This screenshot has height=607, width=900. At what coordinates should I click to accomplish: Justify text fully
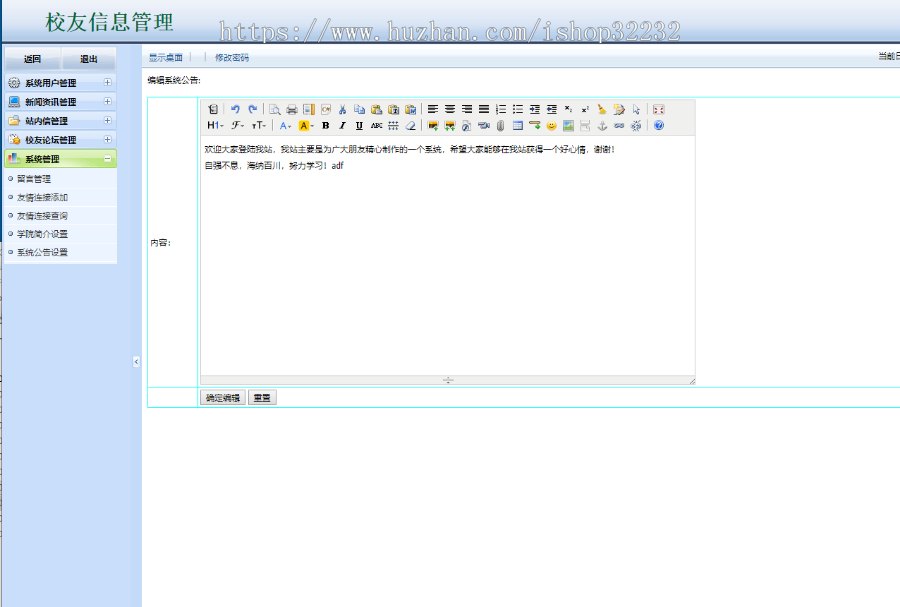tap(484, 109)
